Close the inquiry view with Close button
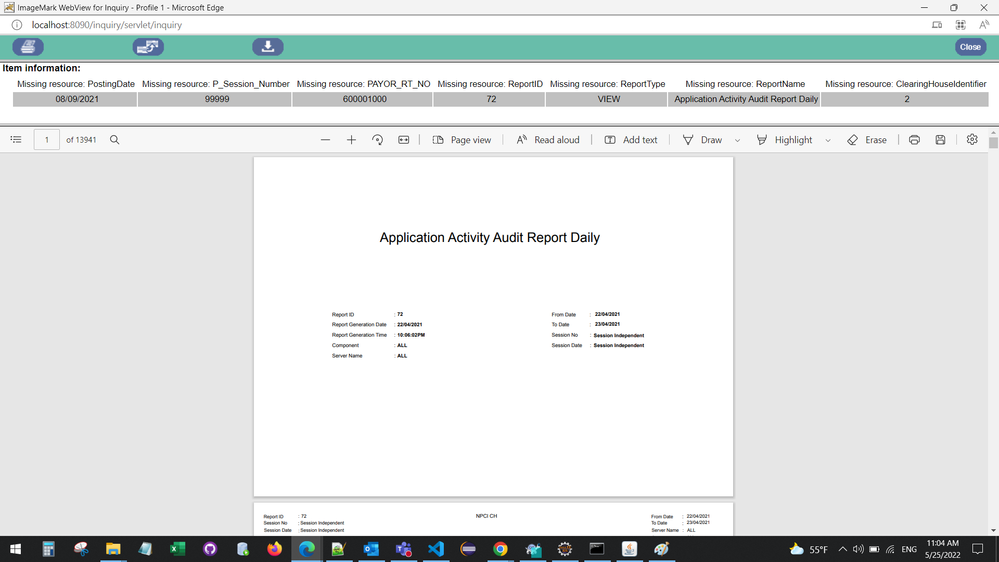This screenshot has width=999, height=562. coord(970,47)
